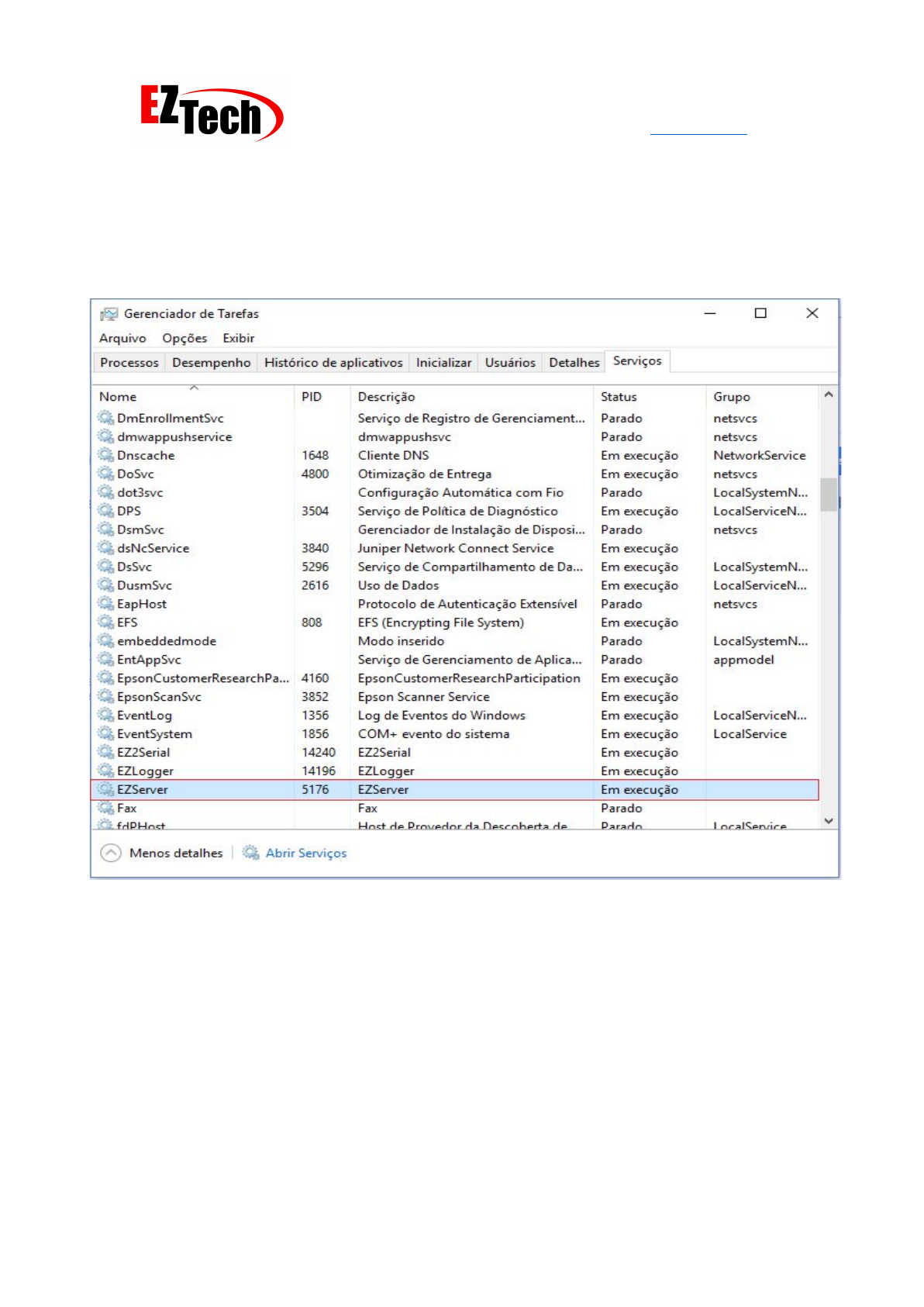This screenshot has height=1307, width=924.
Task: Switch to the Detalhes tab
Action: [574, 363]
